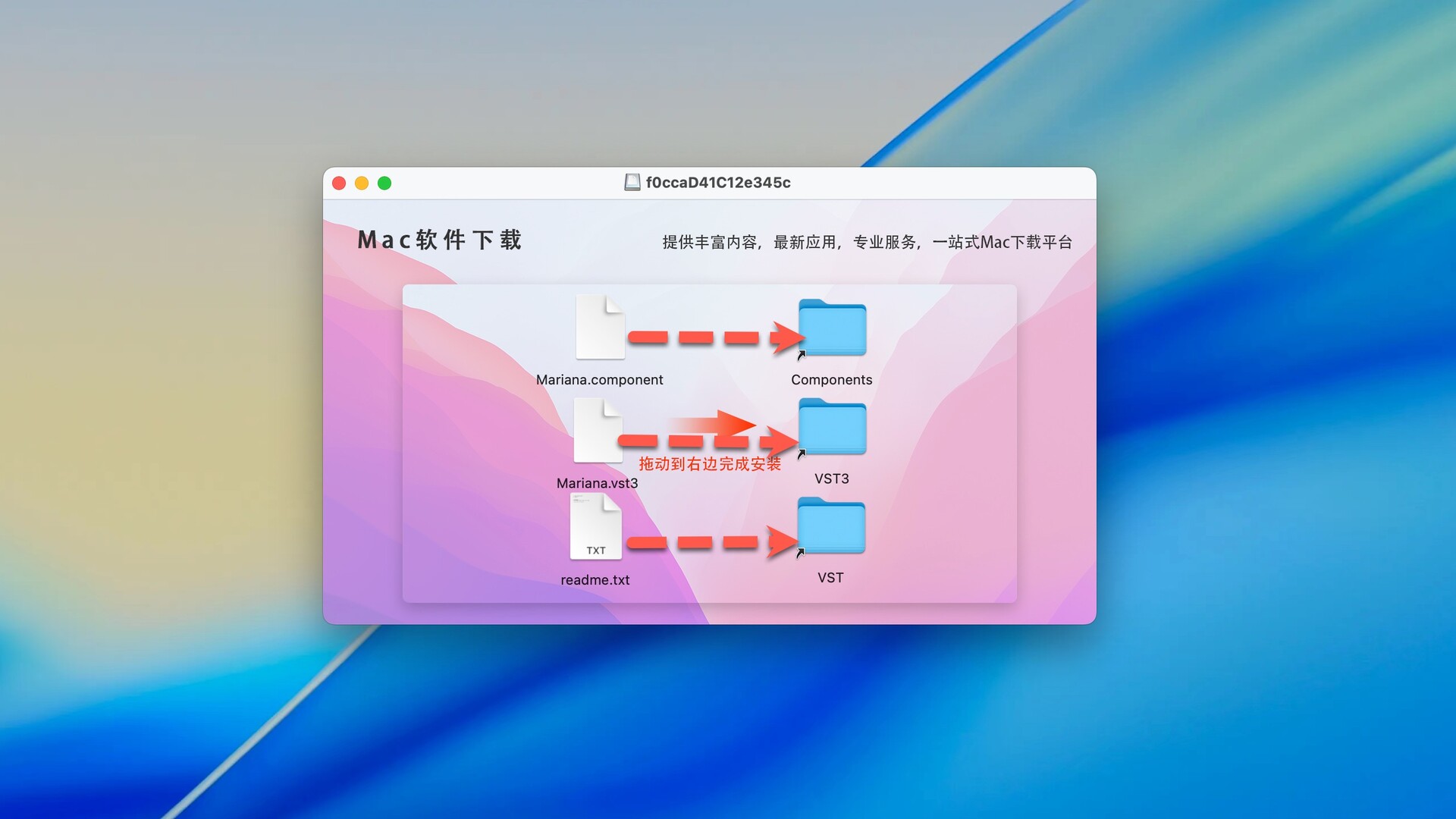Select the readme.txt document icon
This screenshot has width=1456, height=819.
point(596,527)
